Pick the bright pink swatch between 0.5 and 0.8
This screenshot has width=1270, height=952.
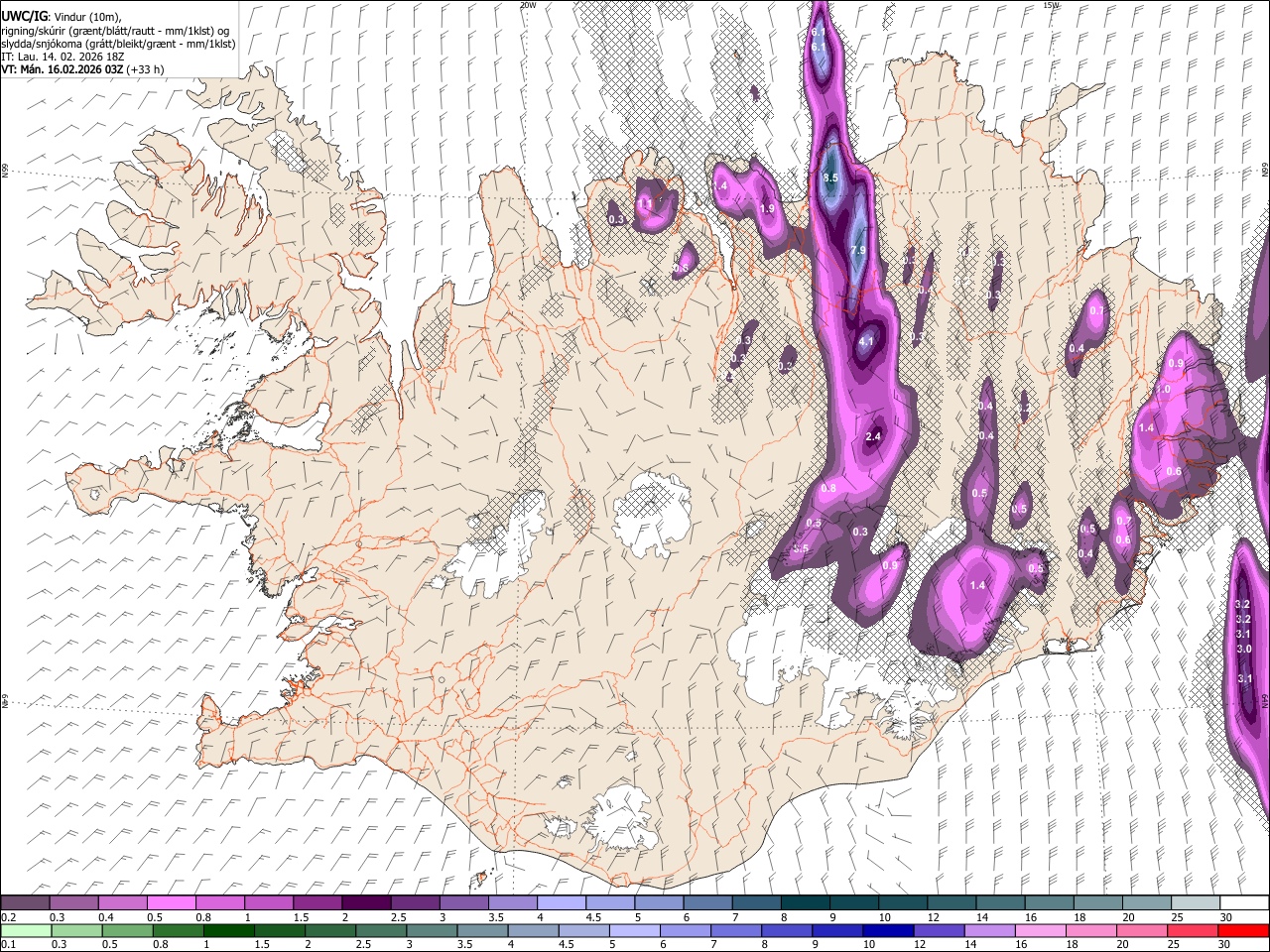pyautogui.click(x=170, y=903)
